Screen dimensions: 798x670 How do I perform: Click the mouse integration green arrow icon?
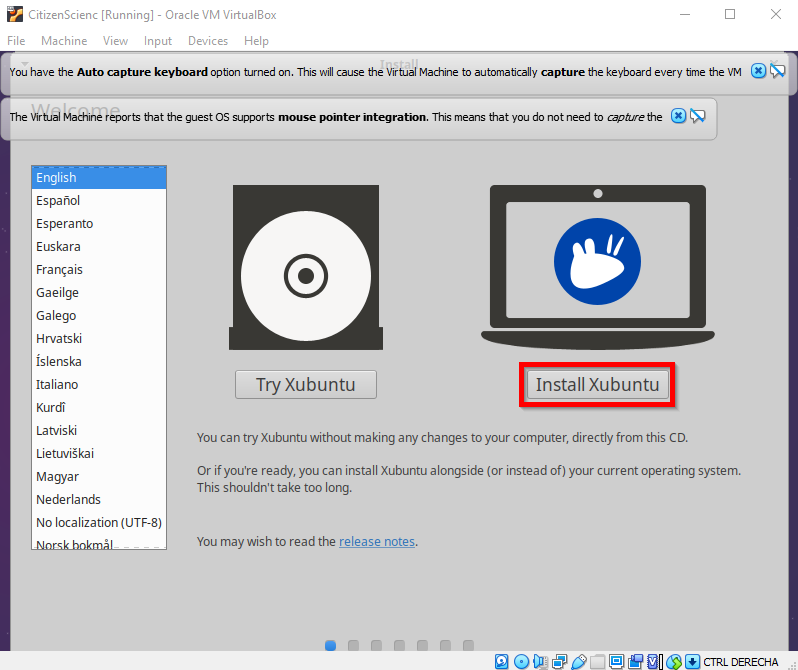[674, 661]
